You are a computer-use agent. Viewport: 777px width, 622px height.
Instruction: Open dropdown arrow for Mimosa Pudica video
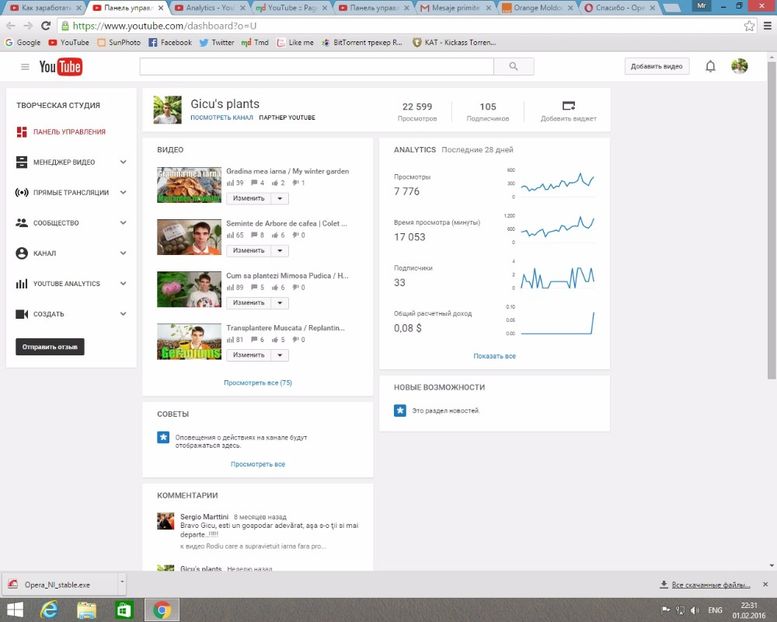(x=280, y=303)
